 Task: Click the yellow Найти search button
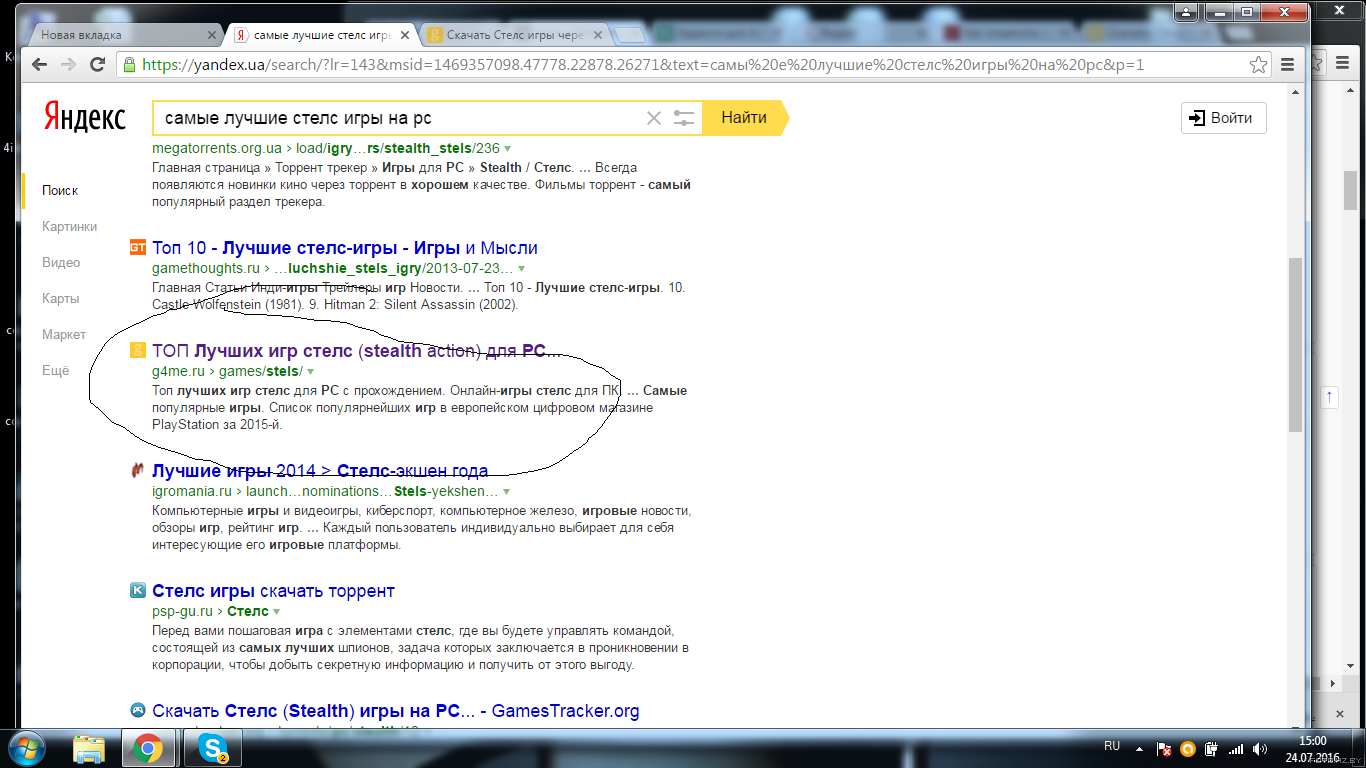coord(745,118)
